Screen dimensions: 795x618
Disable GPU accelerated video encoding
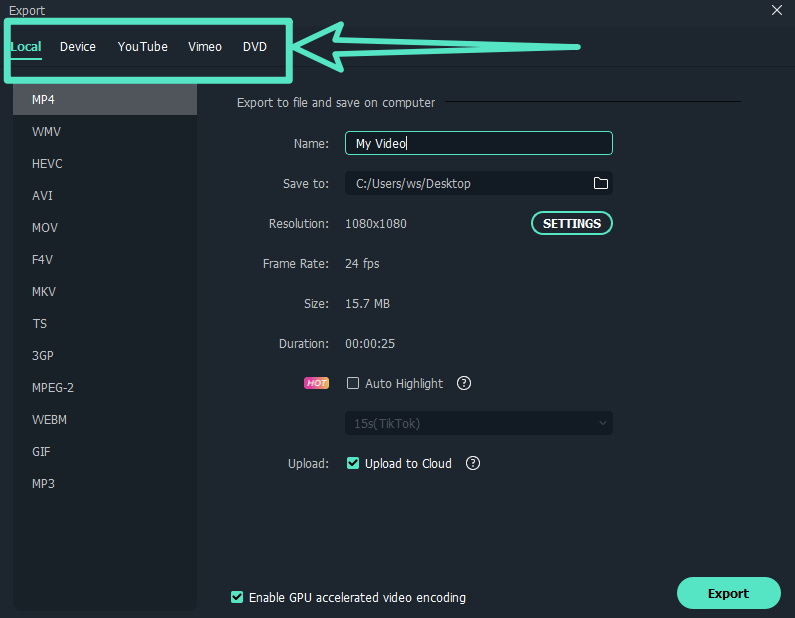click(x=237, y=597)
